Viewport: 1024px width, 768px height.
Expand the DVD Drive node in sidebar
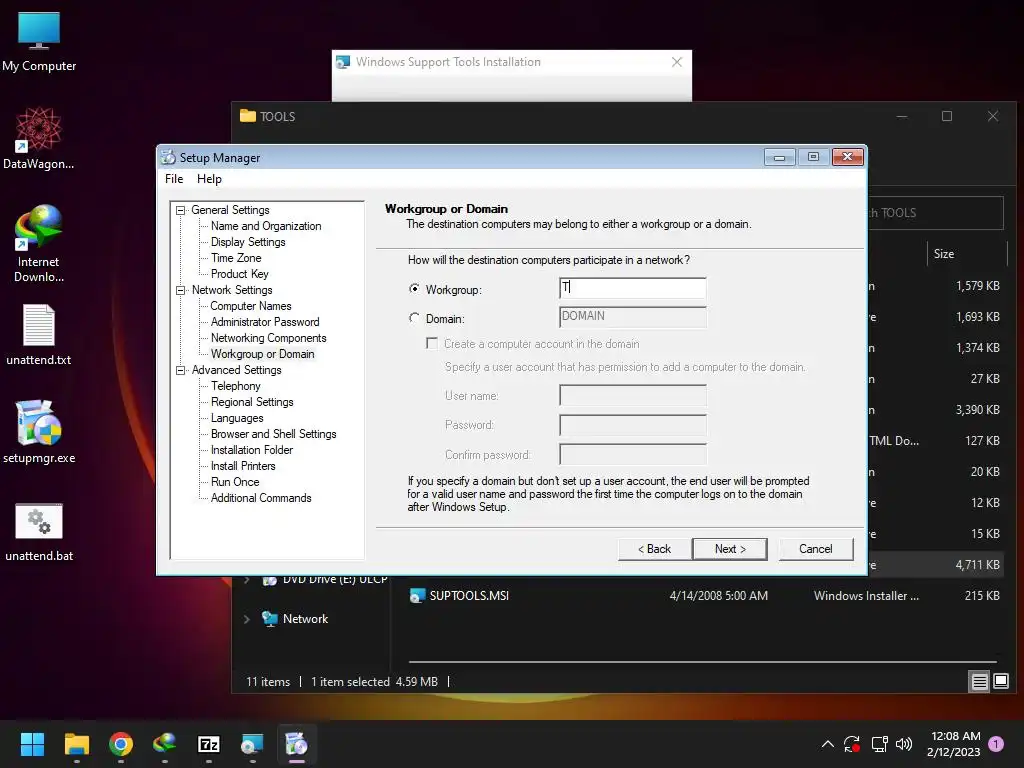tap(247, 579)
